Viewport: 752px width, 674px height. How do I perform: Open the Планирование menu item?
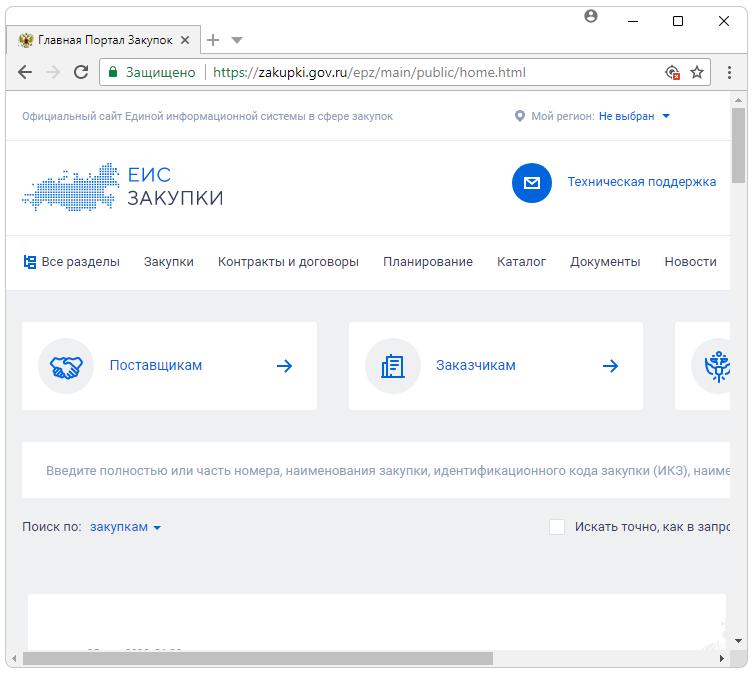(x=428, y=262)
